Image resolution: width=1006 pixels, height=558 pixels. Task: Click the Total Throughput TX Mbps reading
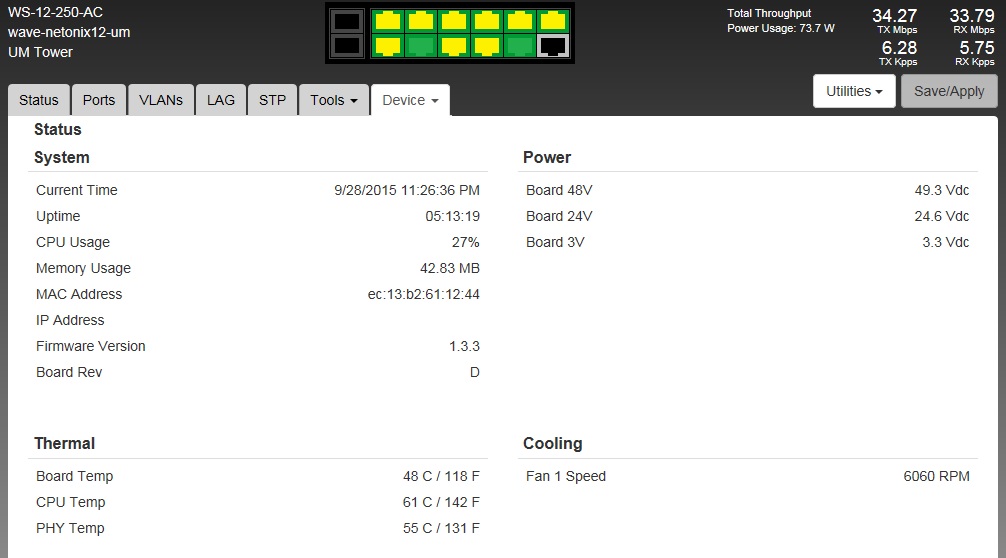tap(894, 16)
